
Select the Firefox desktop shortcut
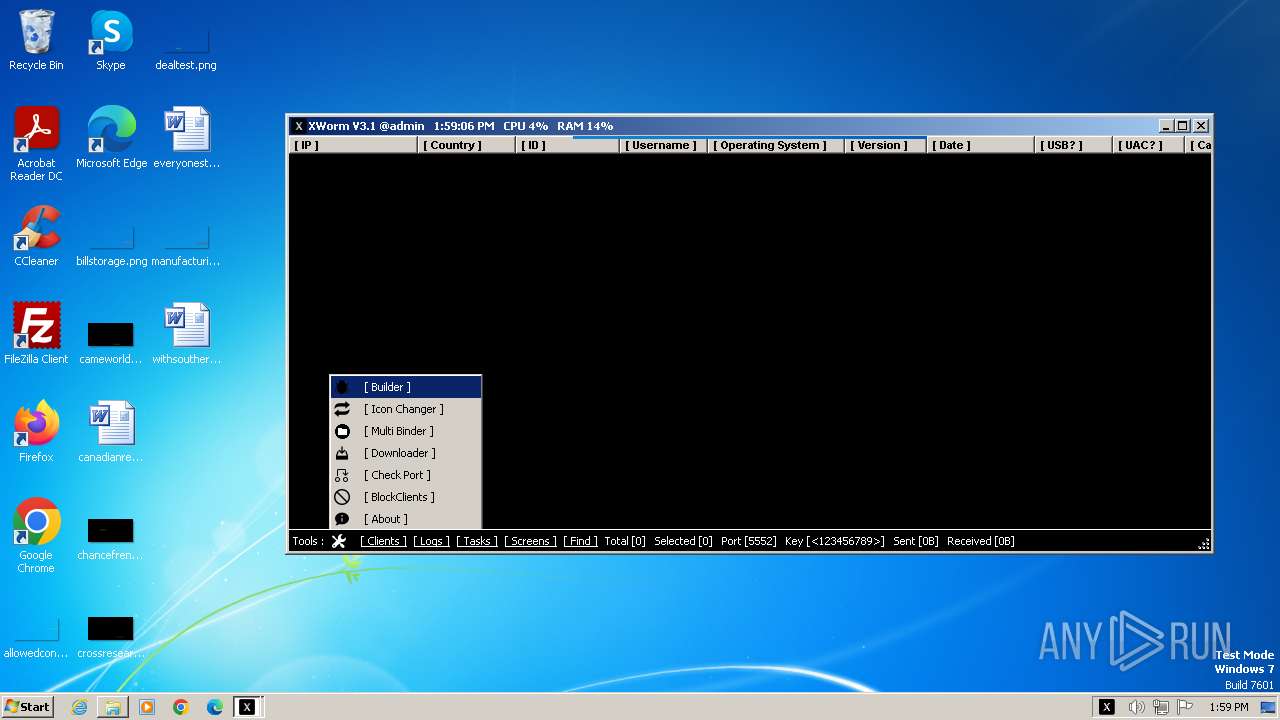[36, 432]
